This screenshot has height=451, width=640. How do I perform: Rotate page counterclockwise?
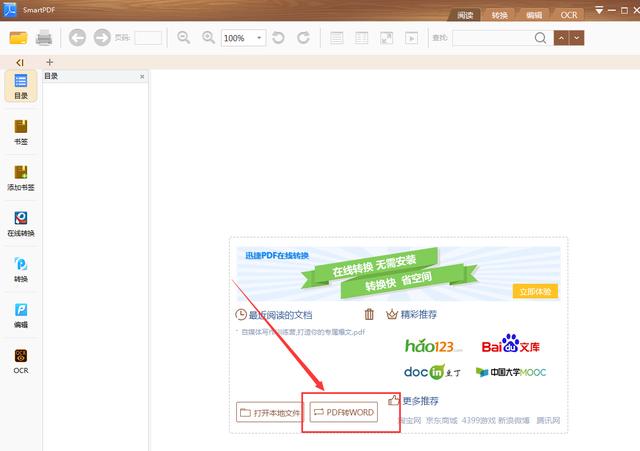click(278, 38)
